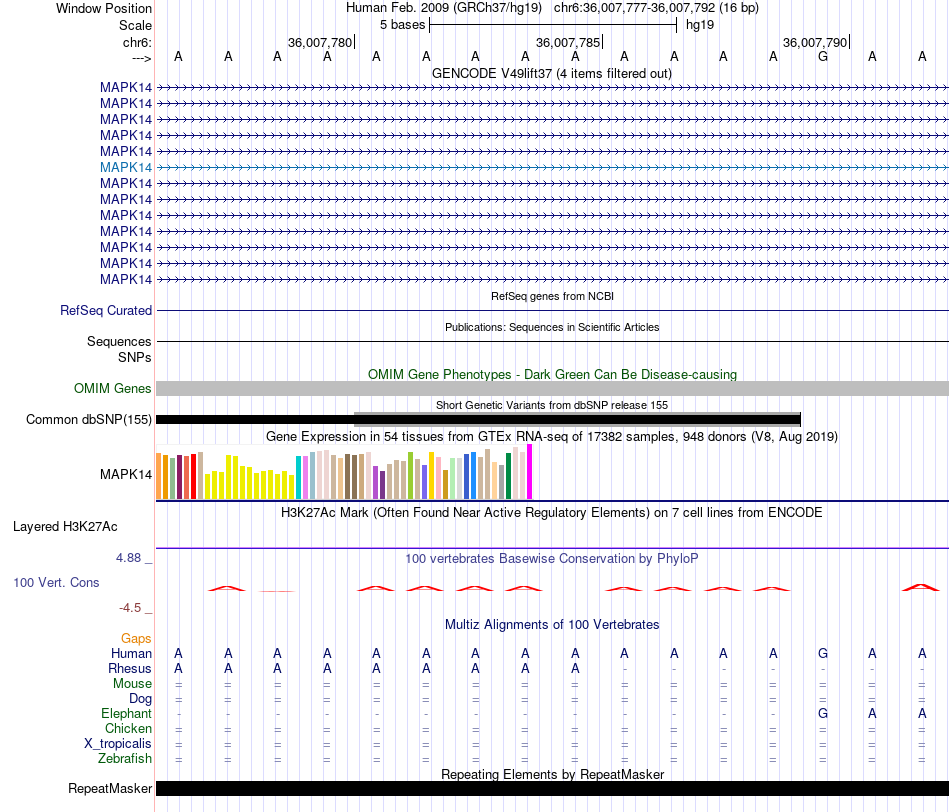Screen dimensions: 950x812
Task: Click the 36,007,790 coordinate marker
Action: coord(815,42)
